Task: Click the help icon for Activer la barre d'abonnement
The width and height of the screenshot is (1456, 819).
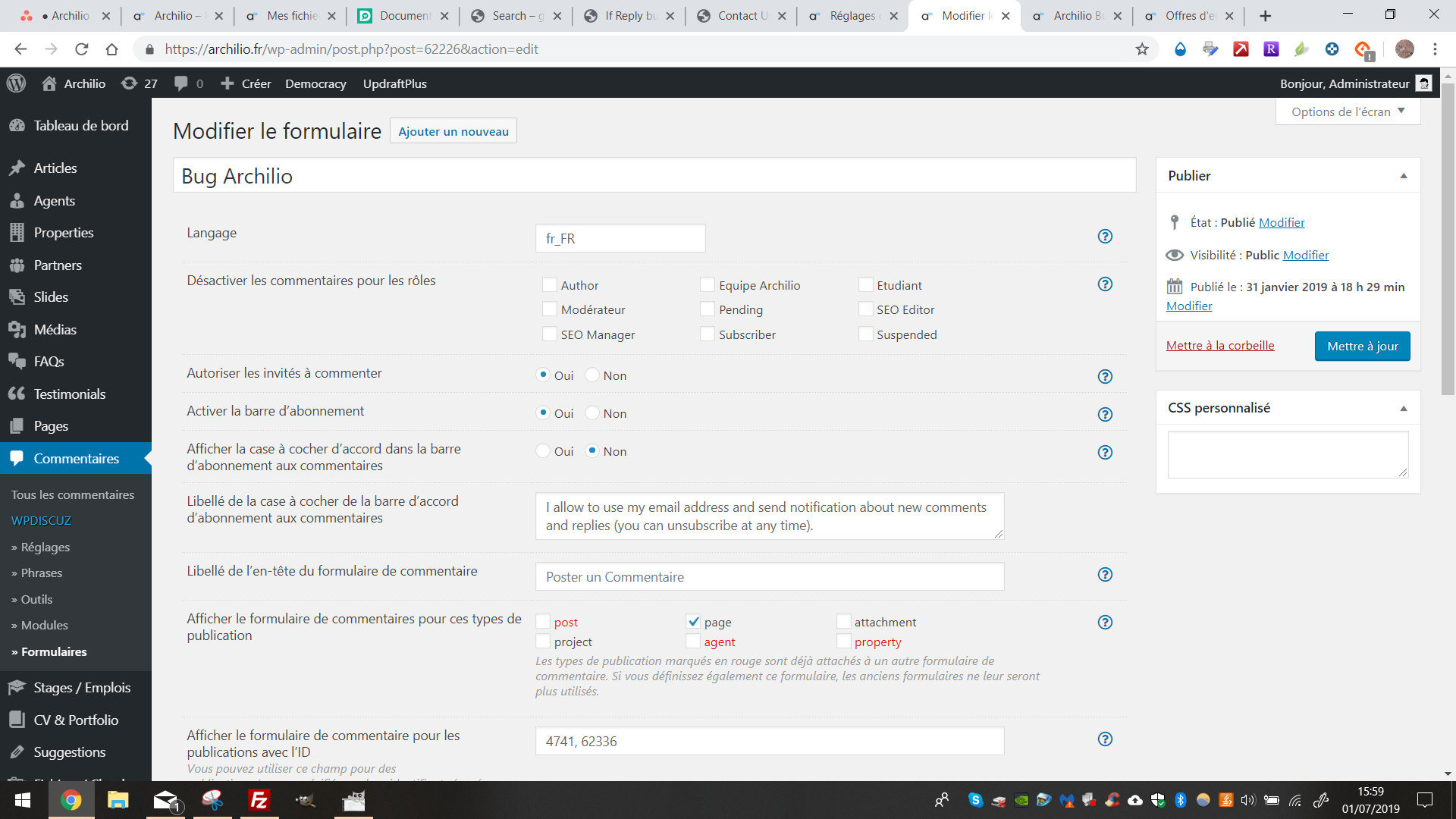Action: (x=1105, y=414)
